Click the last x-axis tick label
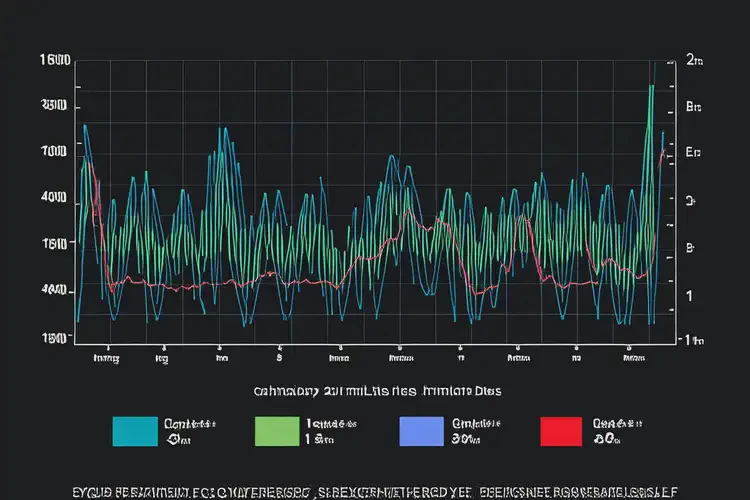Viewport: 750px width, 500px height. tap(634, 356)
